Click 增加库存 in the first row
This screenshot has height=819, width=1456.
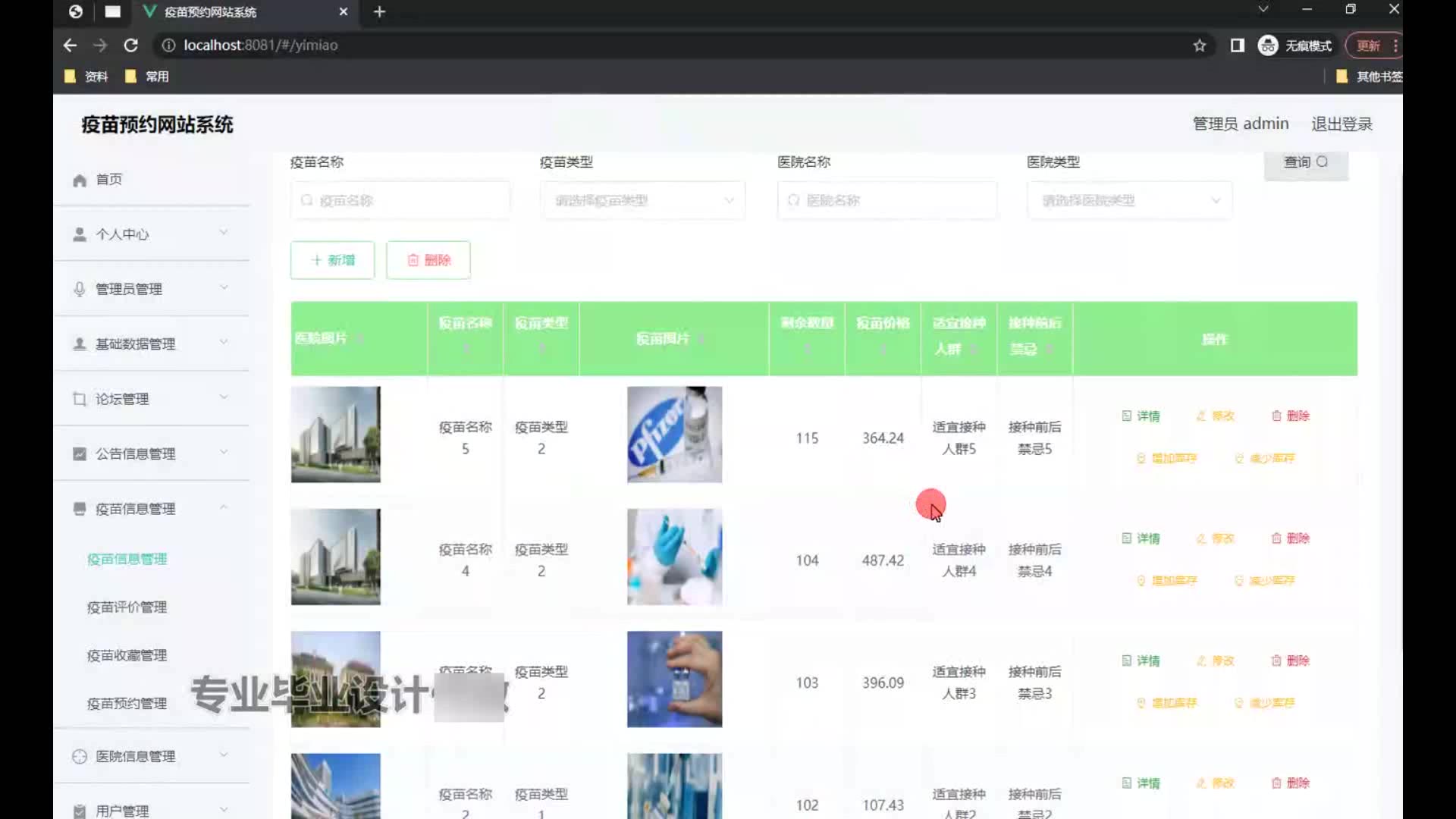pyautogui.click(x=1166, y=458)
